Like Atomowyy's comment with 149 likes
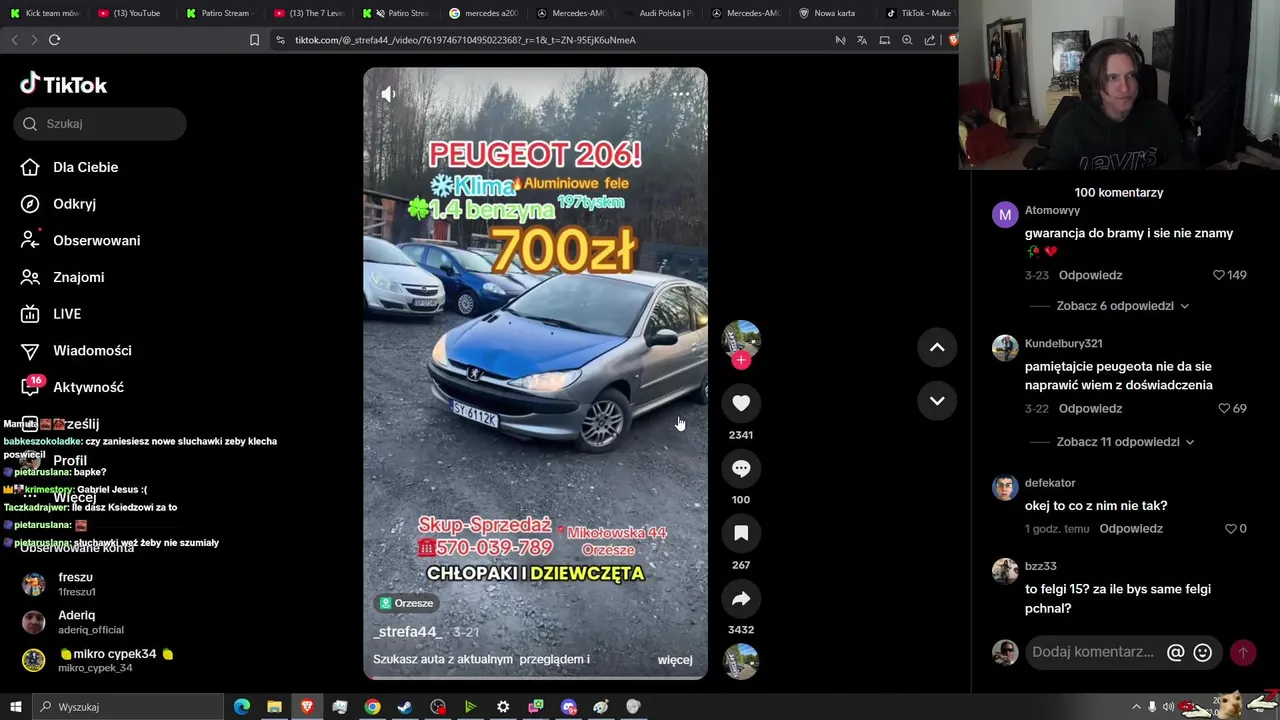 pyautogui.click(x=1219, y=275)
